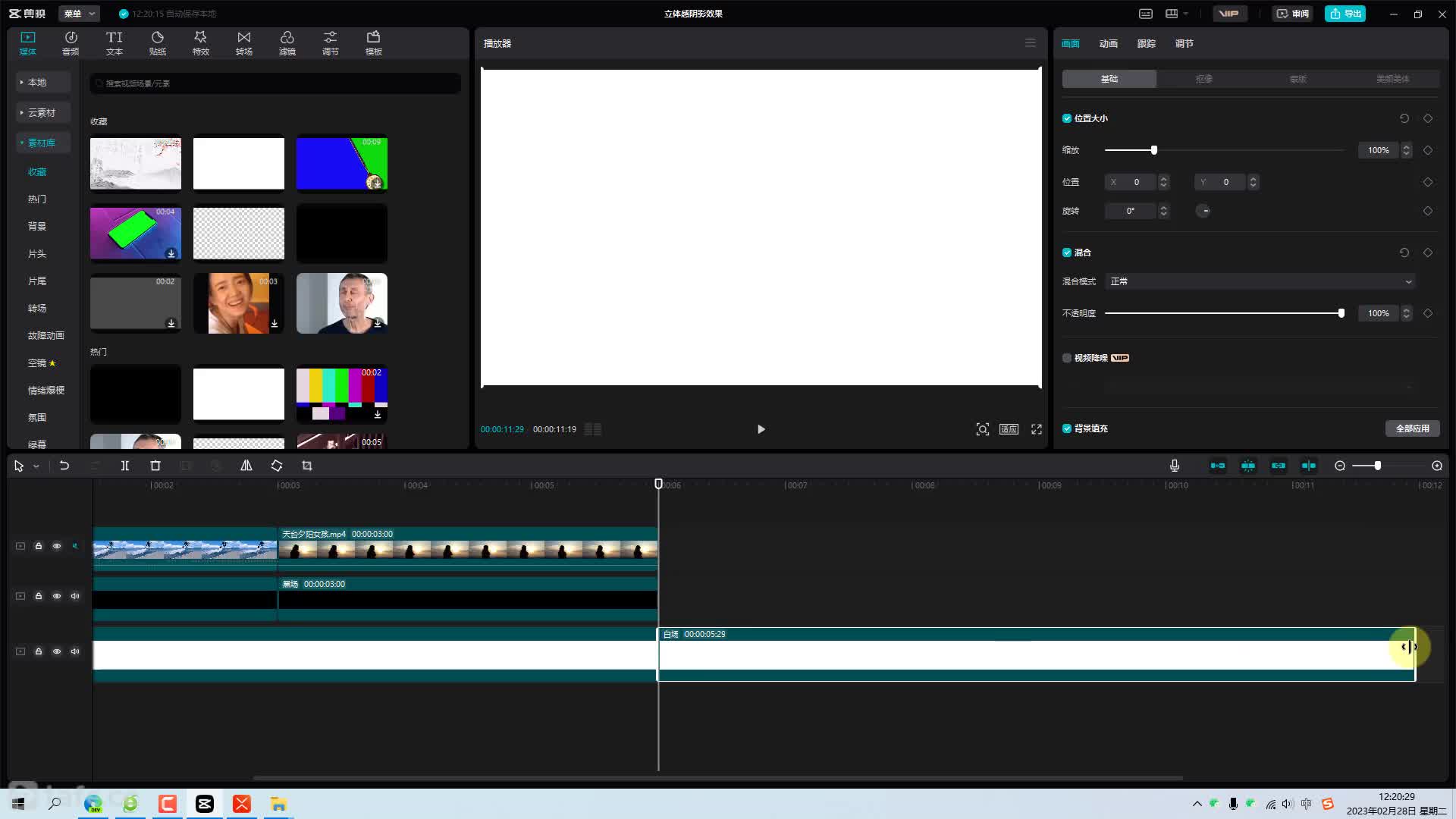The width and height of the screenshot is (1456, 819).
Task: Switch to the 蒙版 mask sub-tab
Action: click(x=1298, y=79)
